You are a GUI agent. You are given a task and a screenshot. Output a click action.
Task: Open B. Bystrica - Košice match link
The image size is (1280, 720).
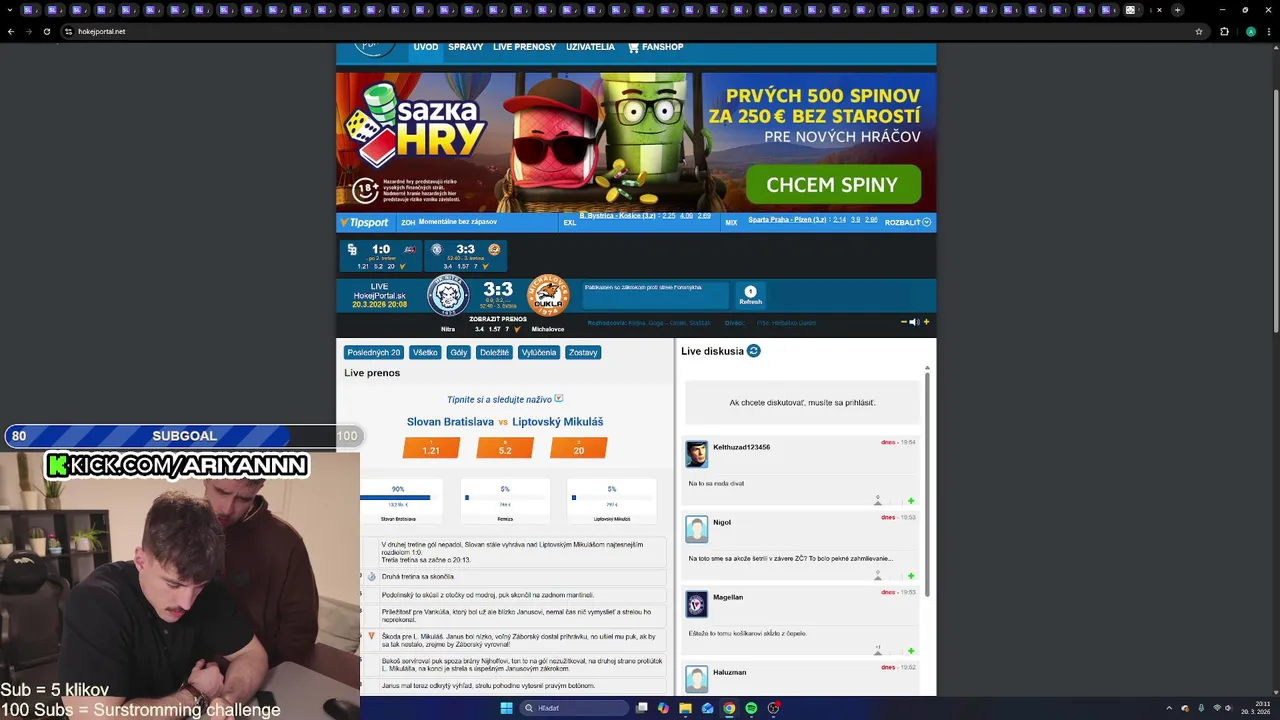617,217
